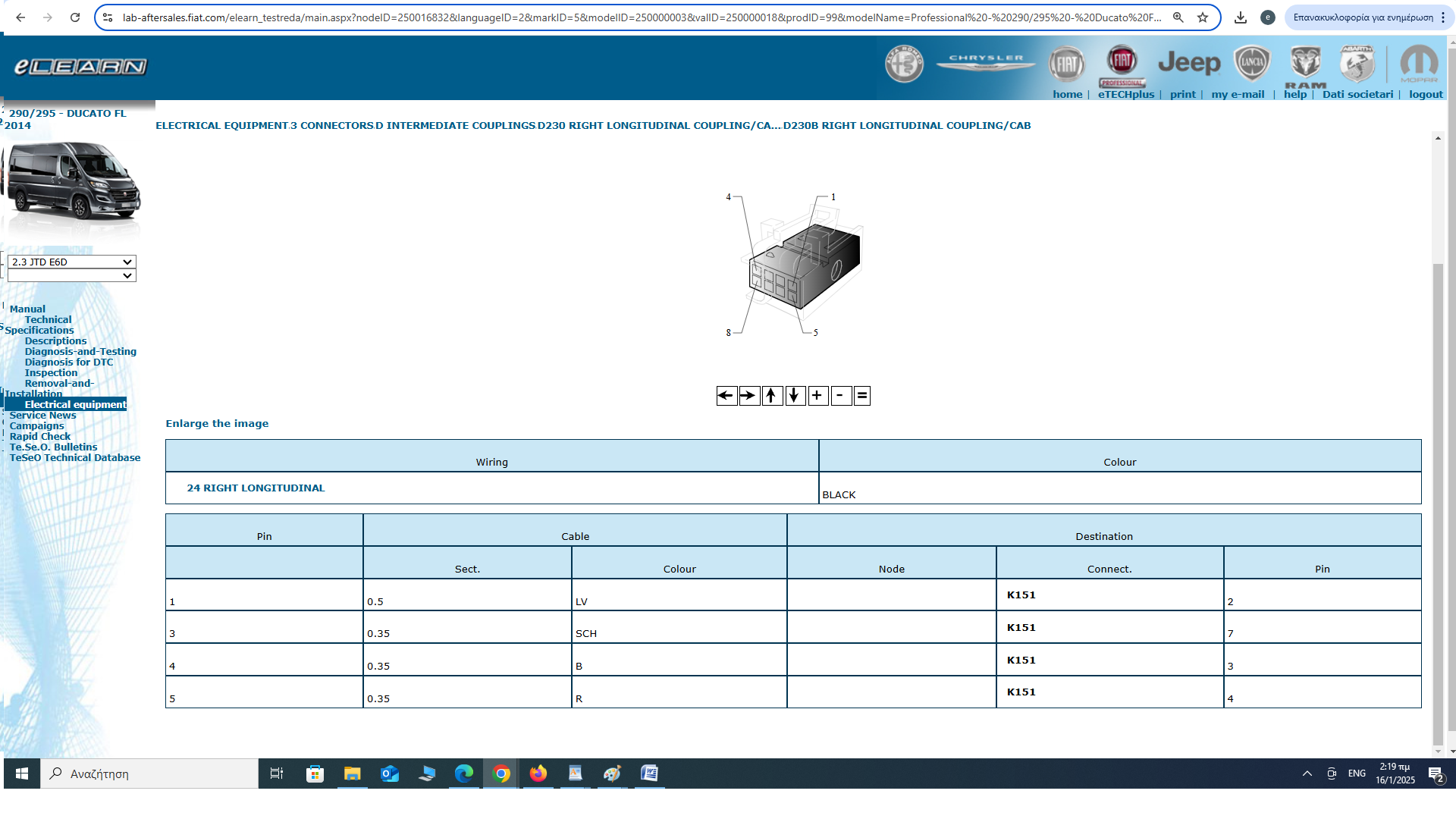The height and width of the screenshot is (819, 1456).
Task: Open Descriptions in sidebar
Action: pos(55,340)
